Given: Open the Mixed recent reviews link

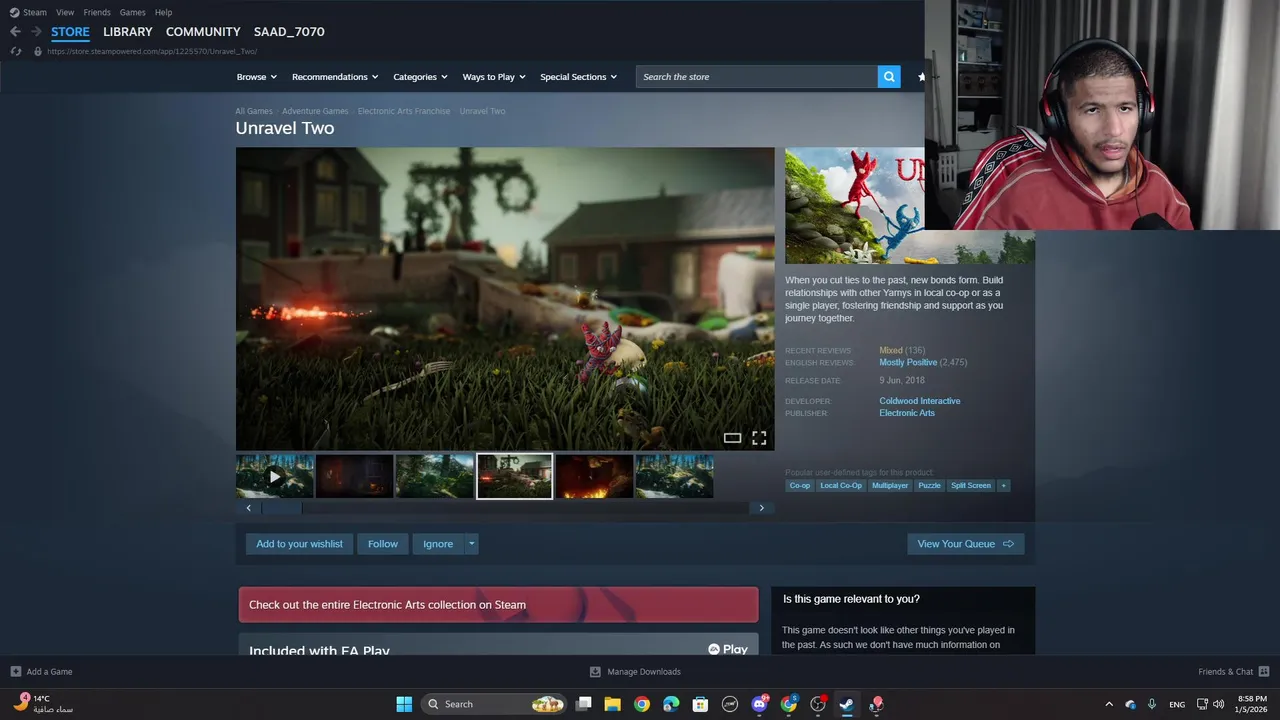Looking at the screenshot, I should point(890,351).
